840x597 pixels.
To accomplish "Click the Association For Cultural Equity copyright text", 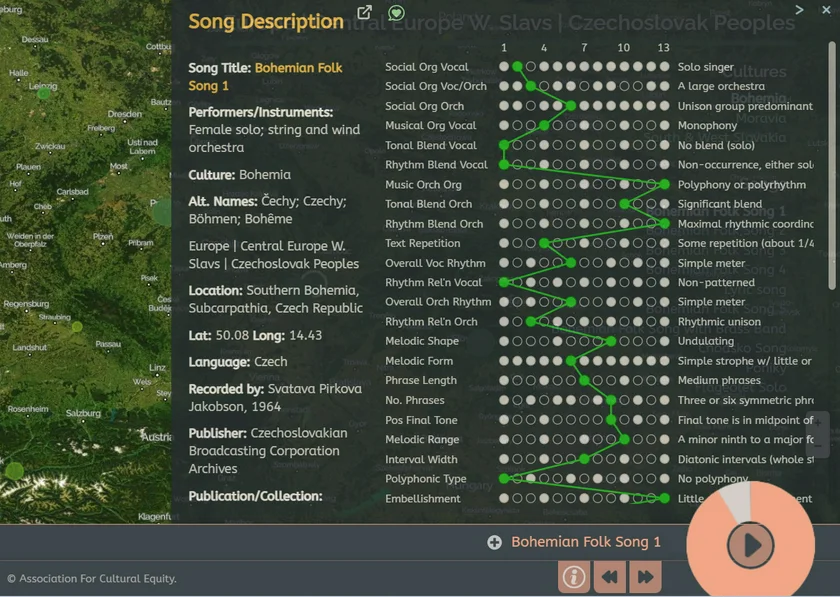I will point(92,578).
